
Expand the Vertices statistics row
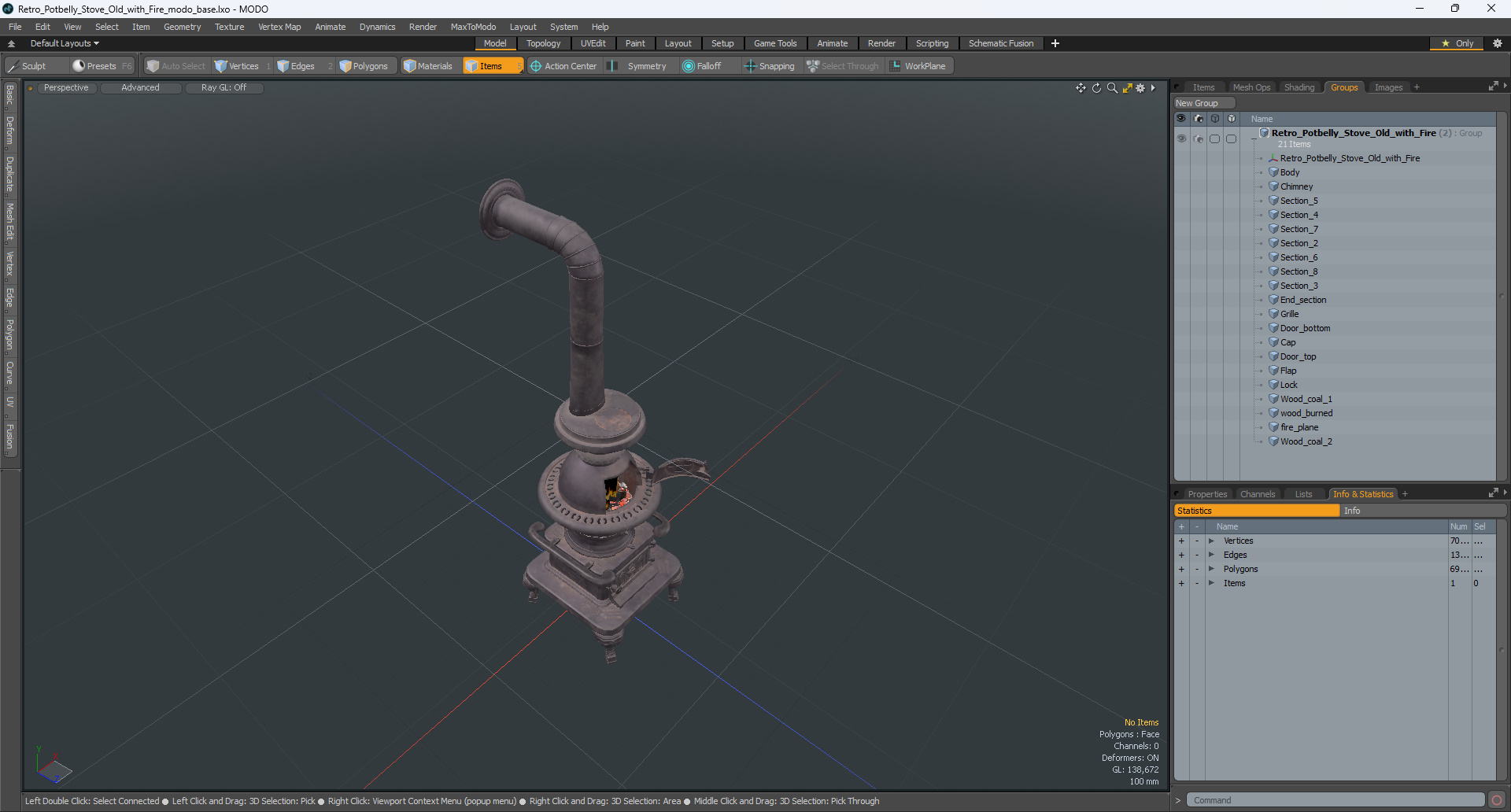(1211, 541)
